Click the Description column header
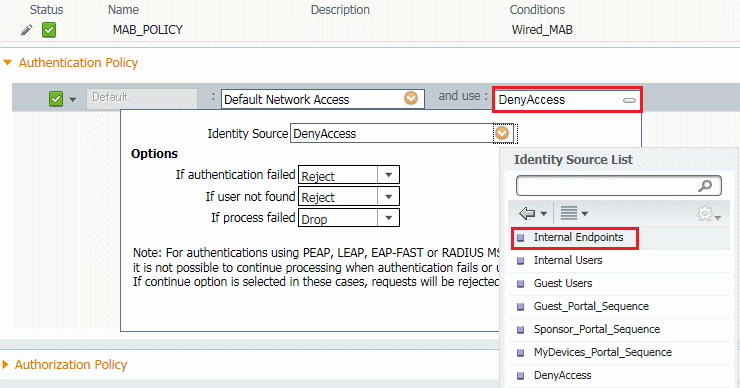 pos(340,9)
